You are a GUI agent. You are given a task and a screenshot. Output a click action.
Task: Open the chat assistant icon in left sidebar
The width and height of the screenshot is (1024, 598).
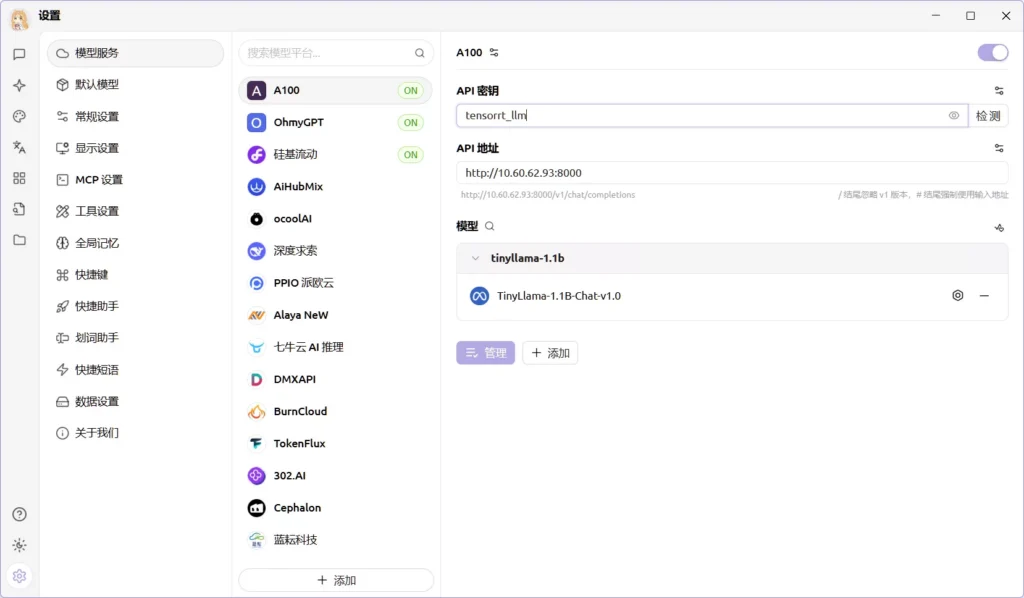[19, 54]
